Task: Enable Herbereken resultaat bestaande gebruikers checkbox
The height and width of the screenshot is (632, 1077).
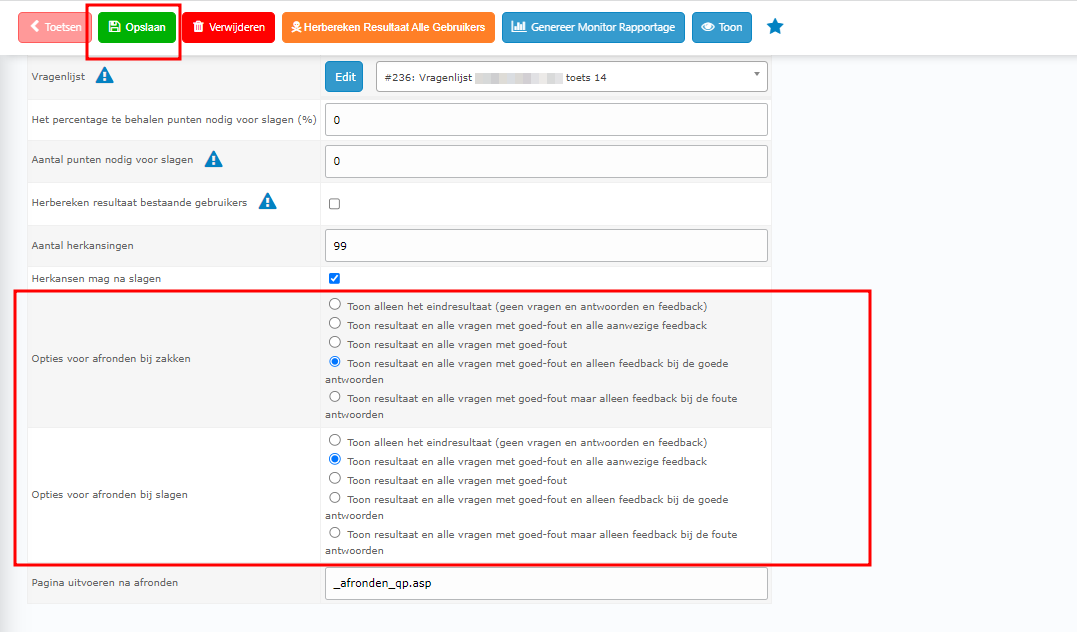Action: tap(335, 204)
